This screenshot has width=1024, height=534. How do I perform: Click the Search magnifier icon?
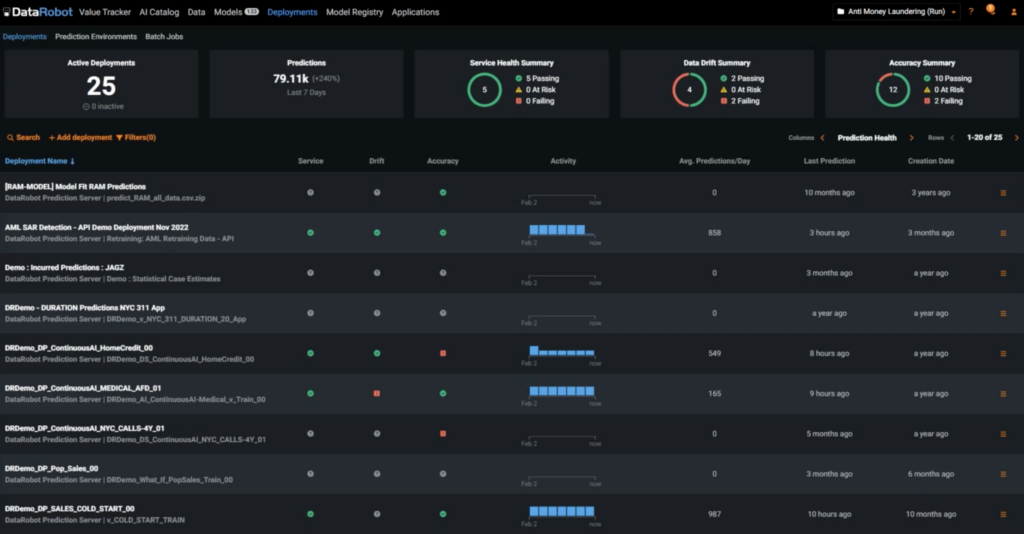(x=10, y=138)
